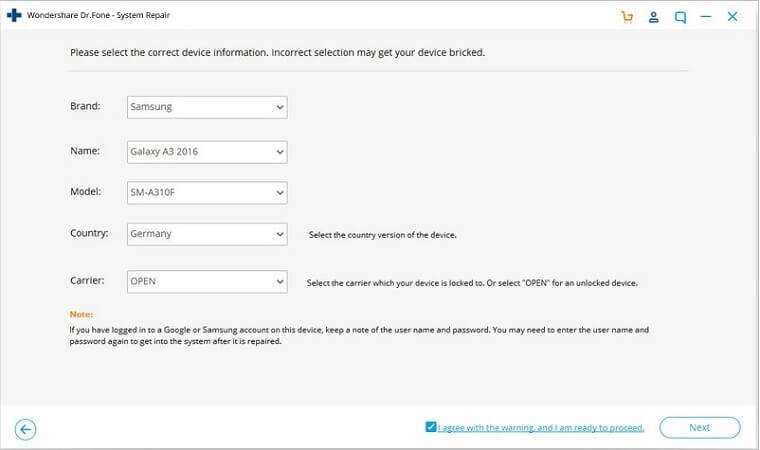The height and width of the screenshot is (450, 760).
Task: Open the shopping cart icon
Action: [627, 17]
